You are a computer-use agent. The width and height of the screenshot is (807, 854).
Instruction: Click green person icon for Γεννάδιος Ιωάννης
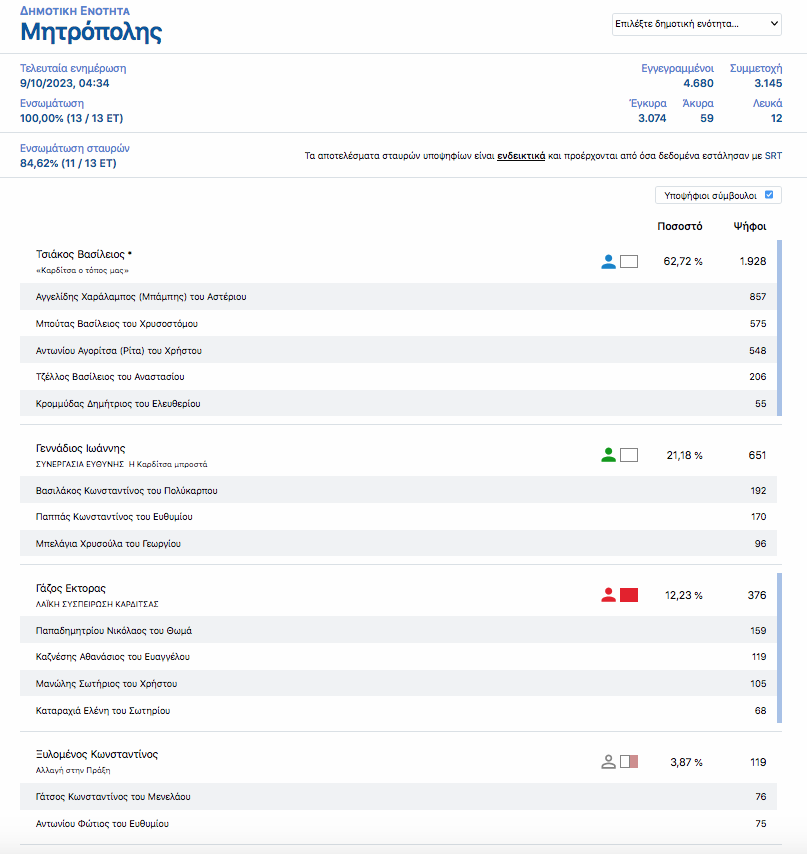608,455
